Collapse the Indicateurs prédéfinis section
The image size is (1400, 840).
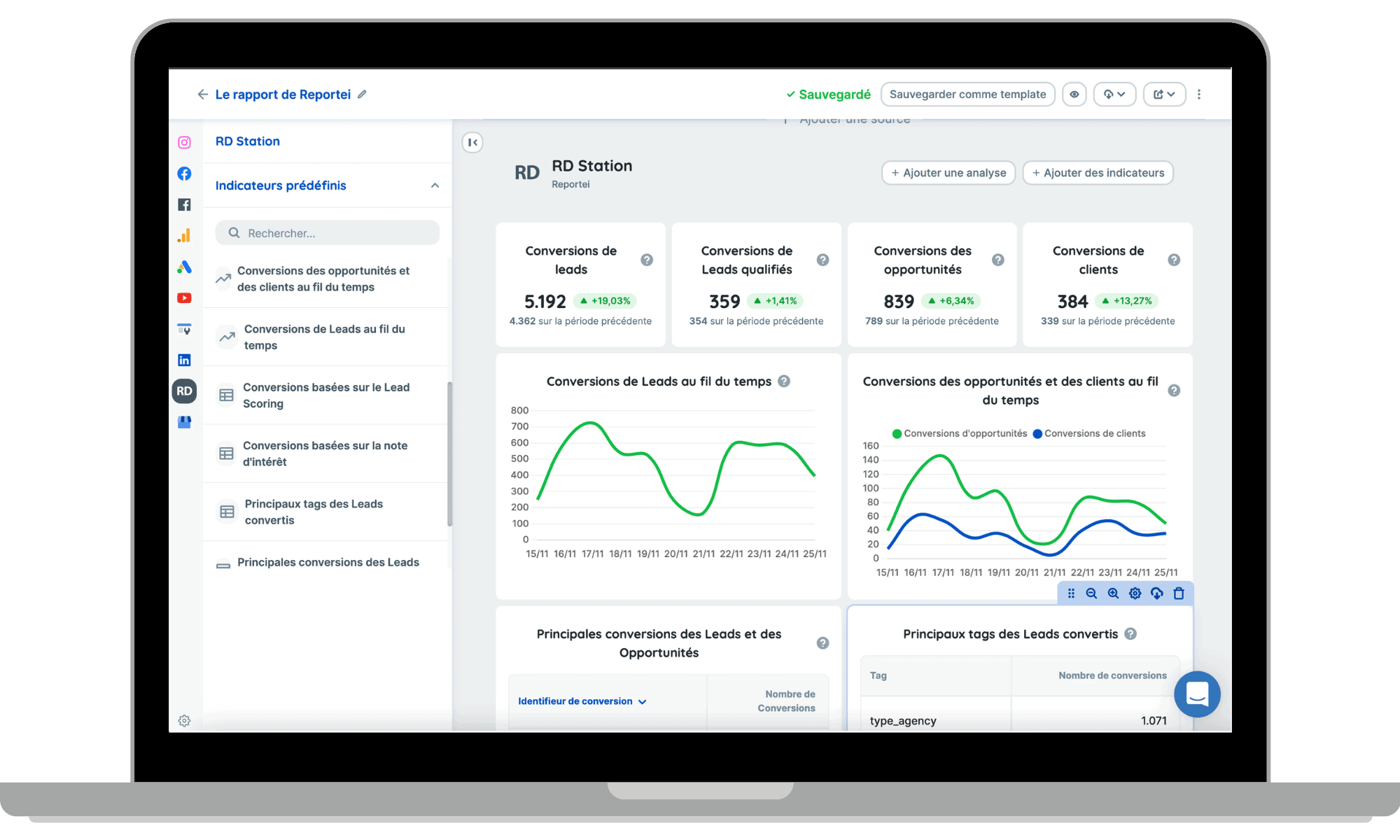click(435, 185)
